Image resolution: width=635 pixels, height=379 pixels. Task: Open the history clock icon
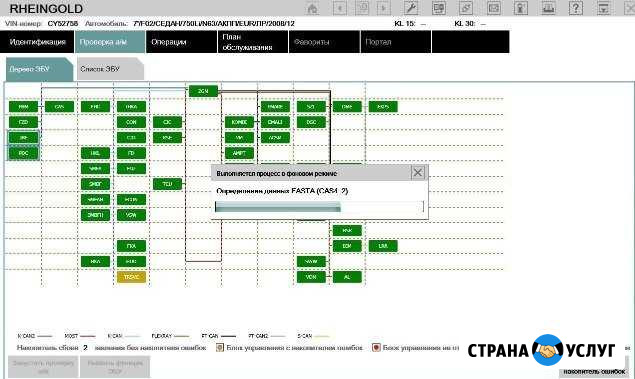point(362,9)
